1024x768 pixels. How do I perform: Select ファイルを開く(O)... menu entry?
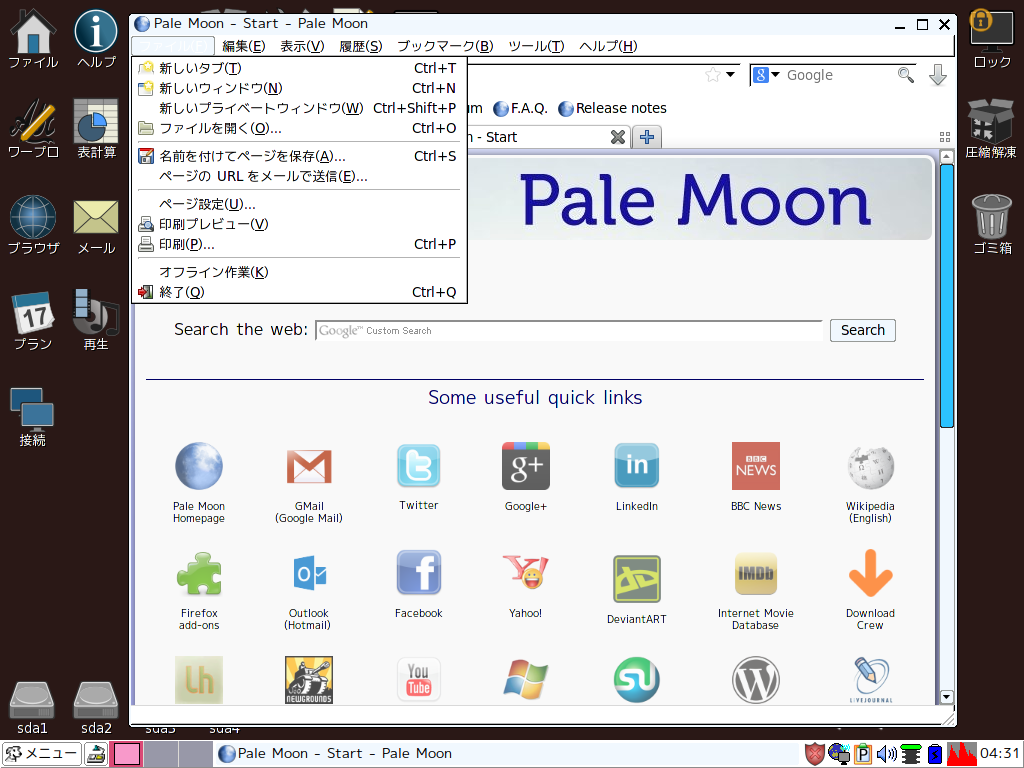pyautogui.click(x=299, y=128)
